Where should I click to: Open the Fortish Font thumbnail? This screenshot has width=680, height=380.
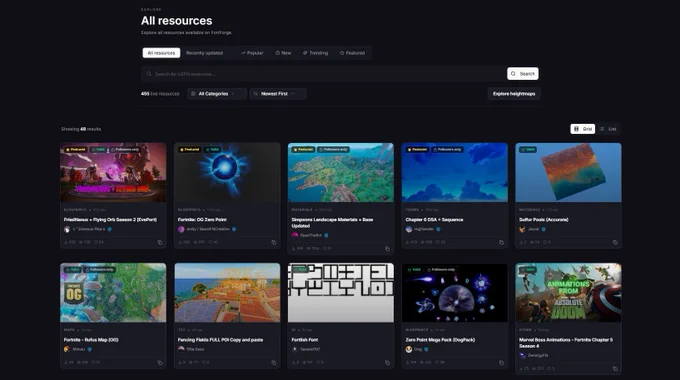click(x=341, y=293)
